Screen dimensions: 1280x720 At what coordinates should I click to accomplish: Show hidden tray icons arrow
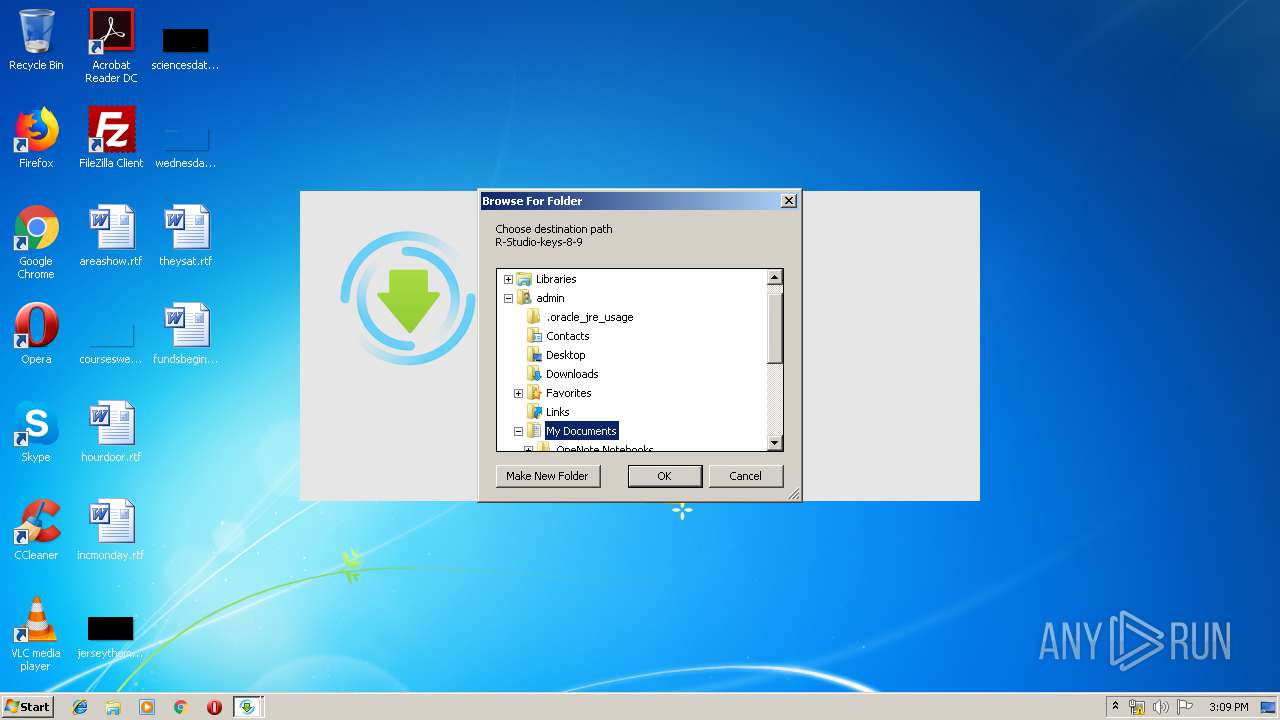tap(1115, 707)
